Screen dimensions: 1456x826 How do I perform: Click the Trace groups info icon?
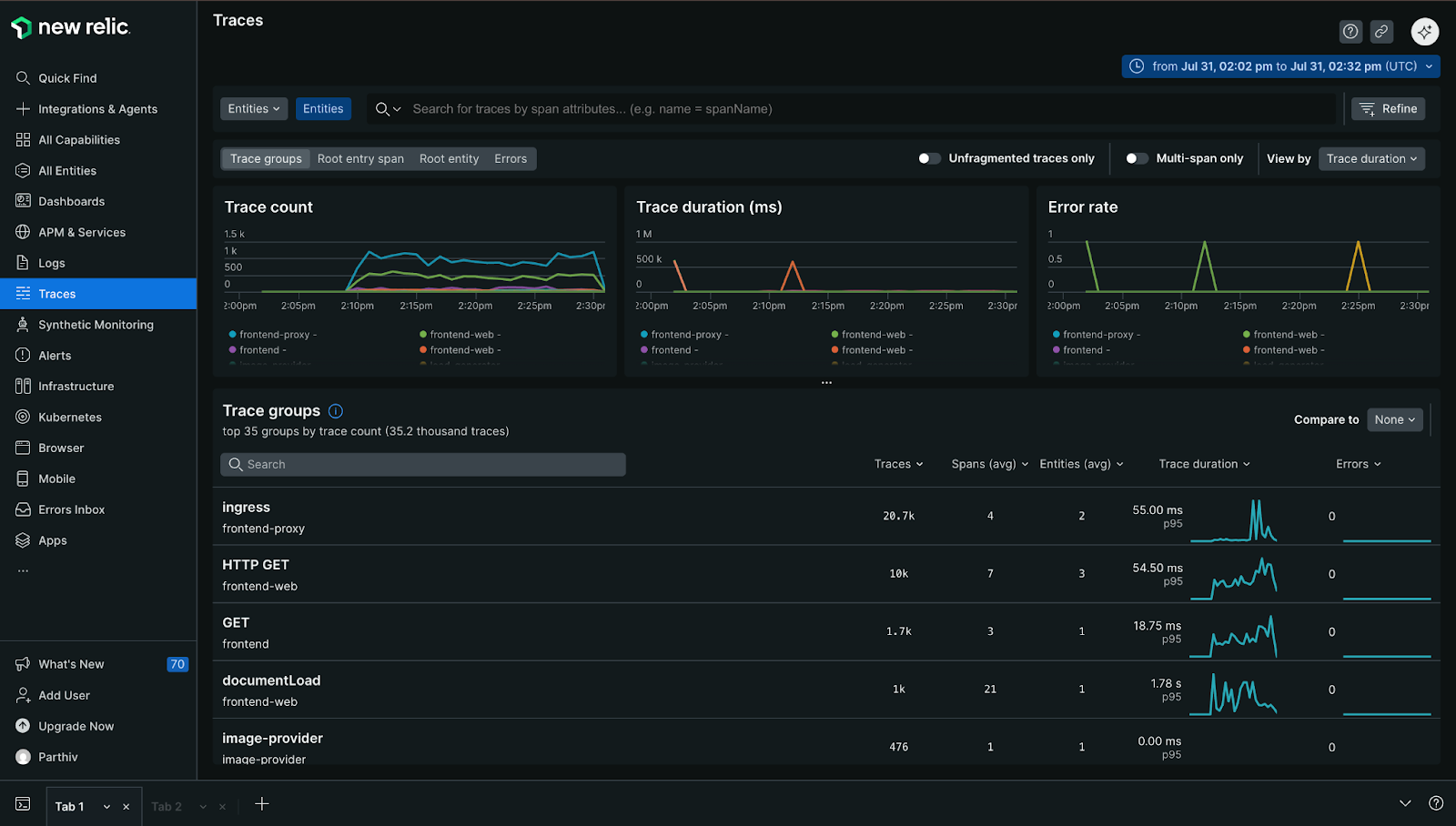click(x=335, y=411)
